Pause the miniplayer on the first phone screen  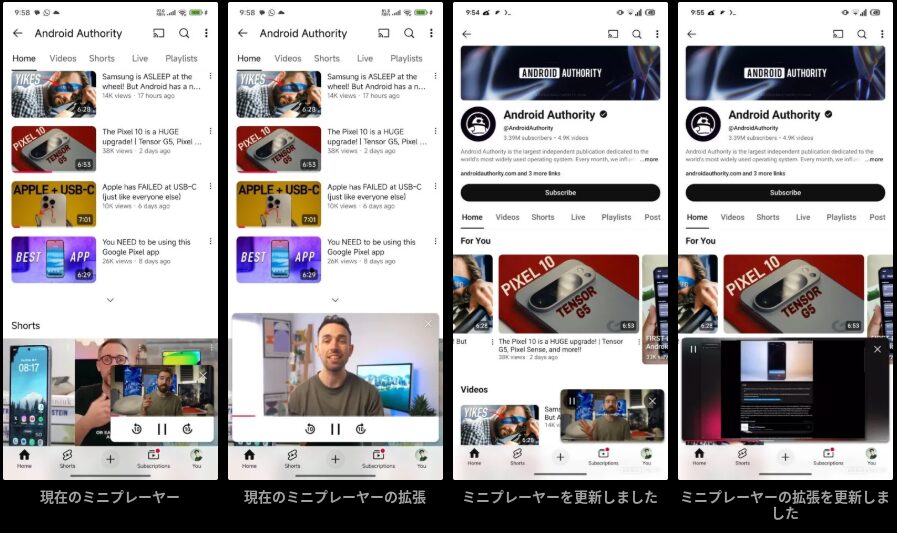162,429
